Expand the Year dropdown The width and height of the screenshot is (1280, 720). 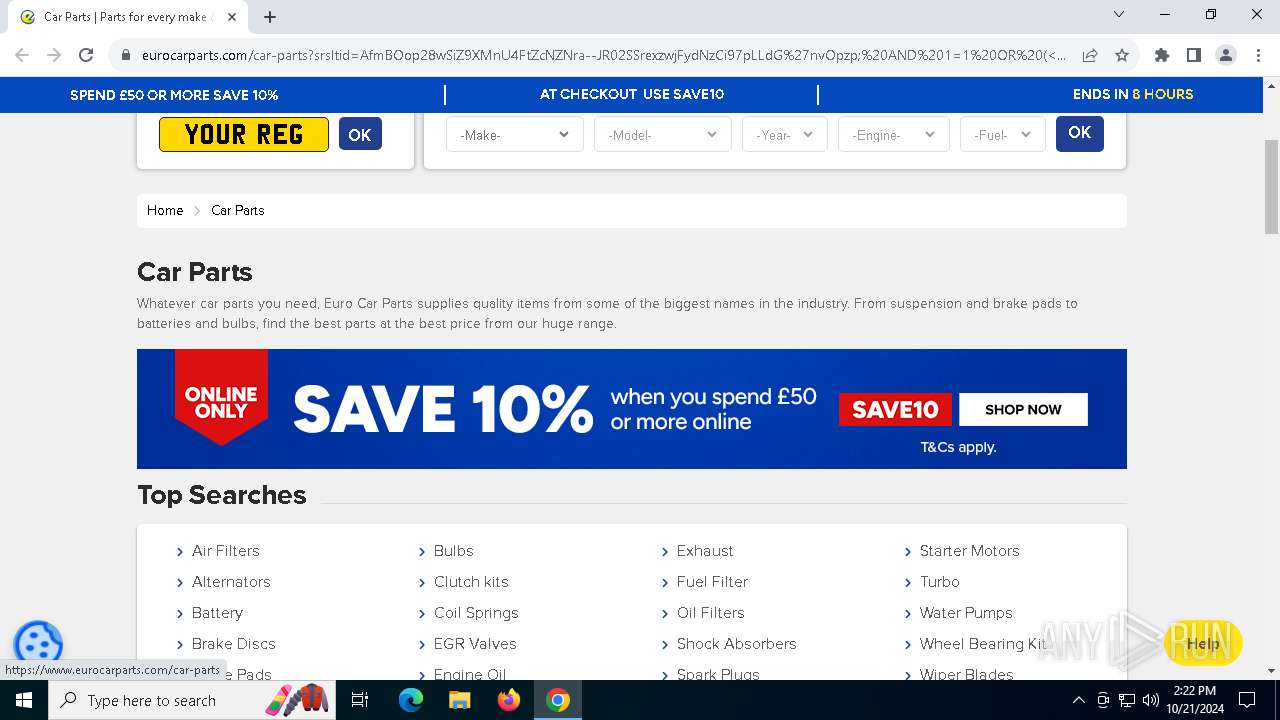point(784,134)
